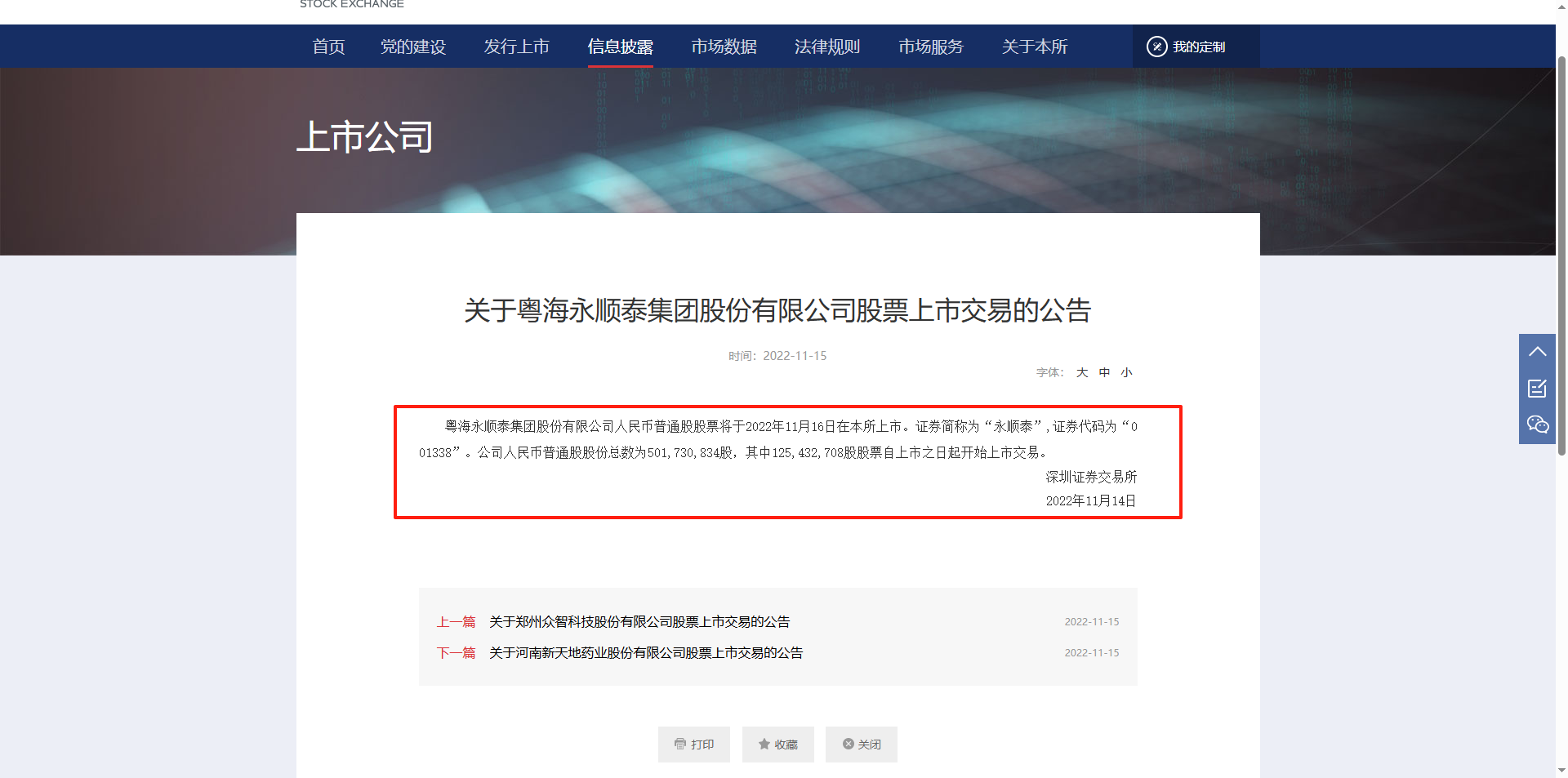Click the date beside the 下一篇 article

[x=1092, y=653]
